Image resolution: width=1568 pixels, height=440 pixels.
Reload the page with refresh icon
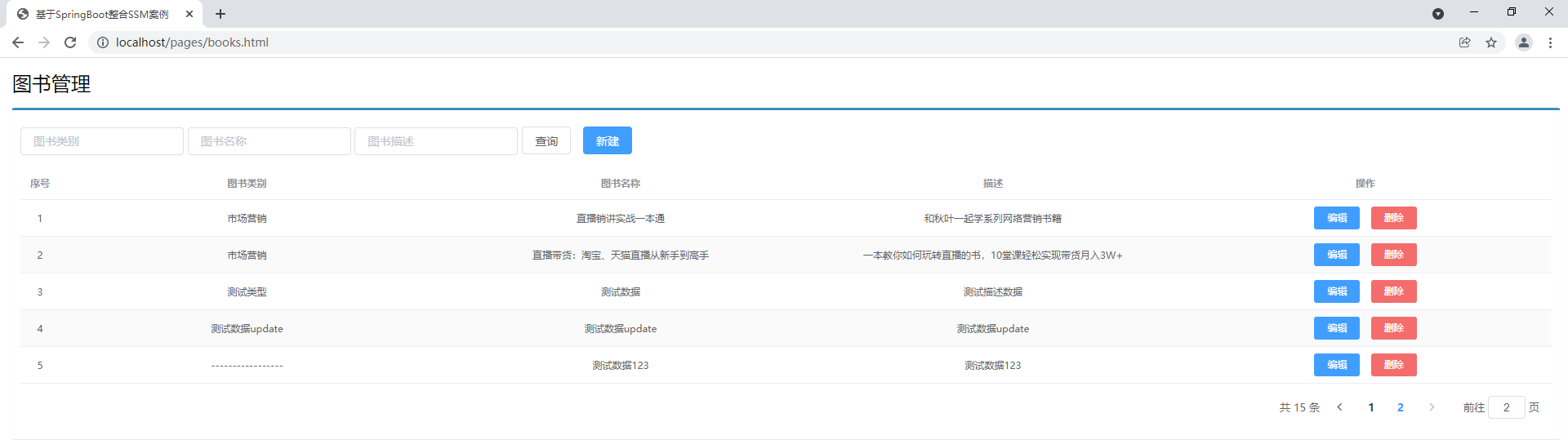70,42
